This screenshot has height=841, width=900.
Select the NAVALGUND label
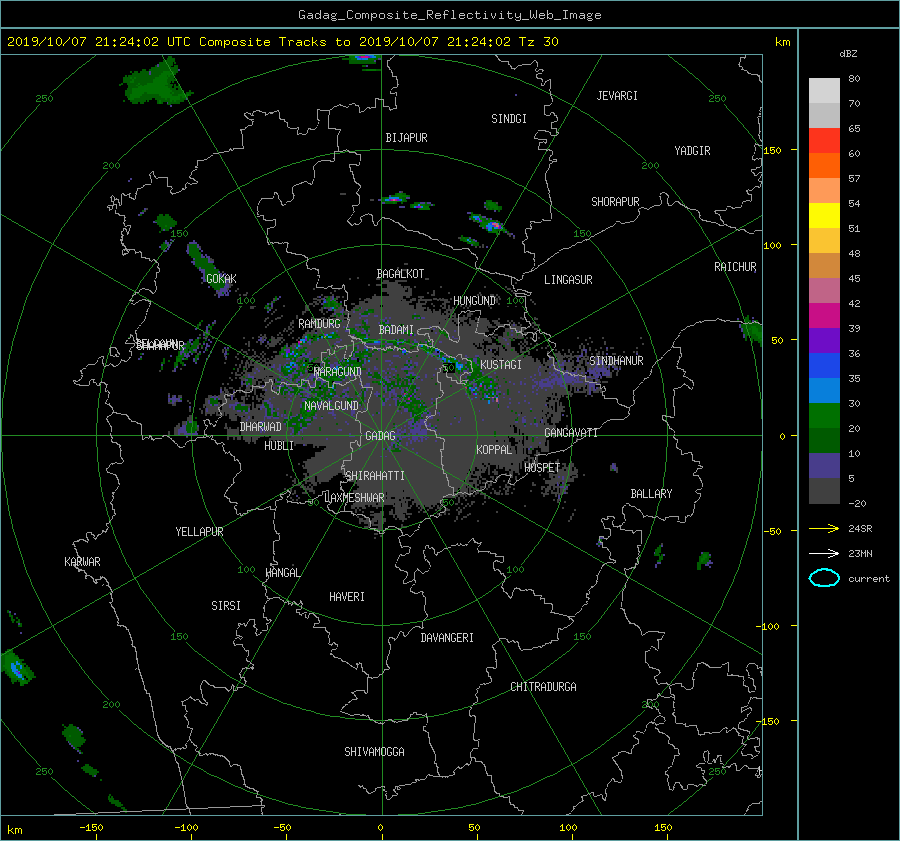click(x=331, y=406)
